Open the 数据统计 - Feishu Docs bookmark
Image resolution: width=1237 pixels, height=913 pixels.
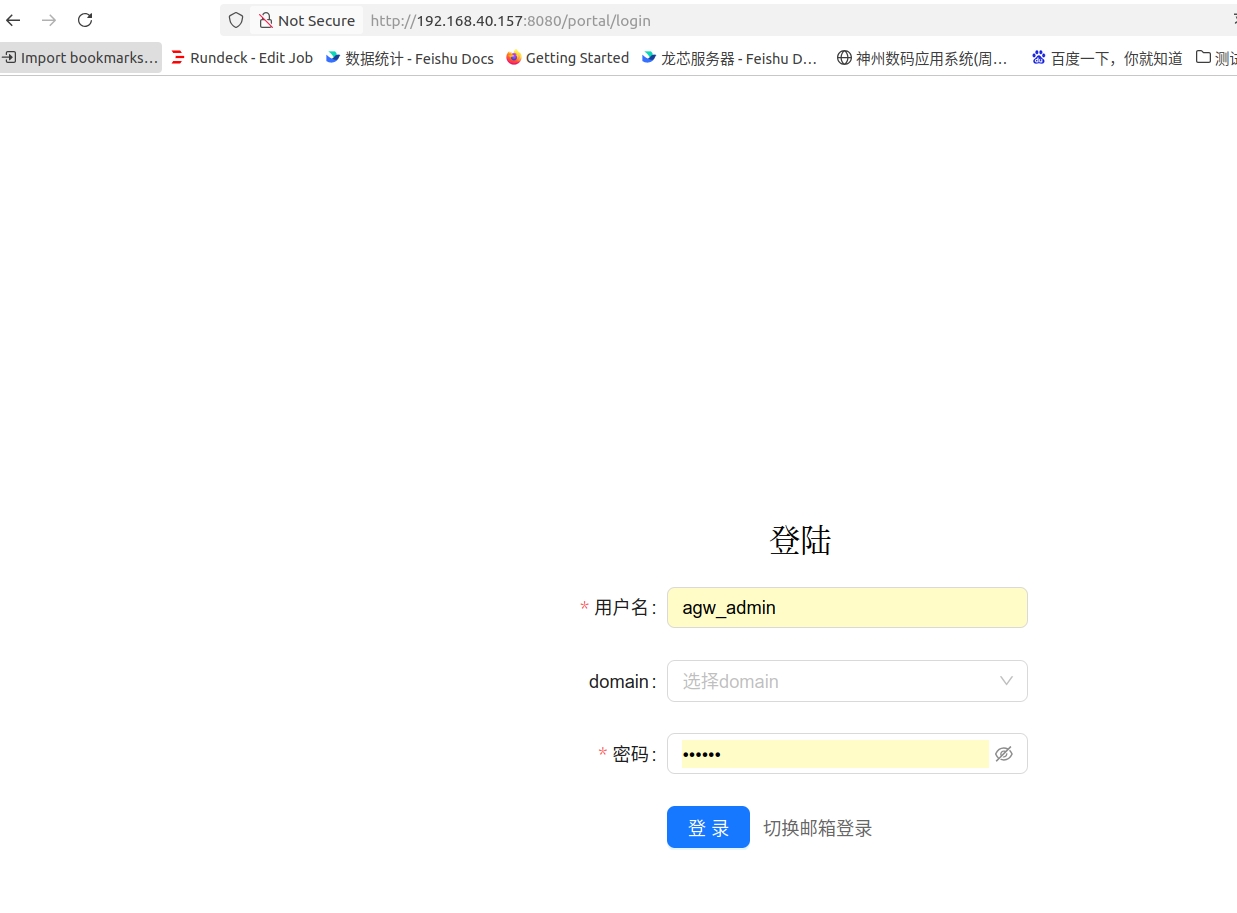[x=410, y=58]
